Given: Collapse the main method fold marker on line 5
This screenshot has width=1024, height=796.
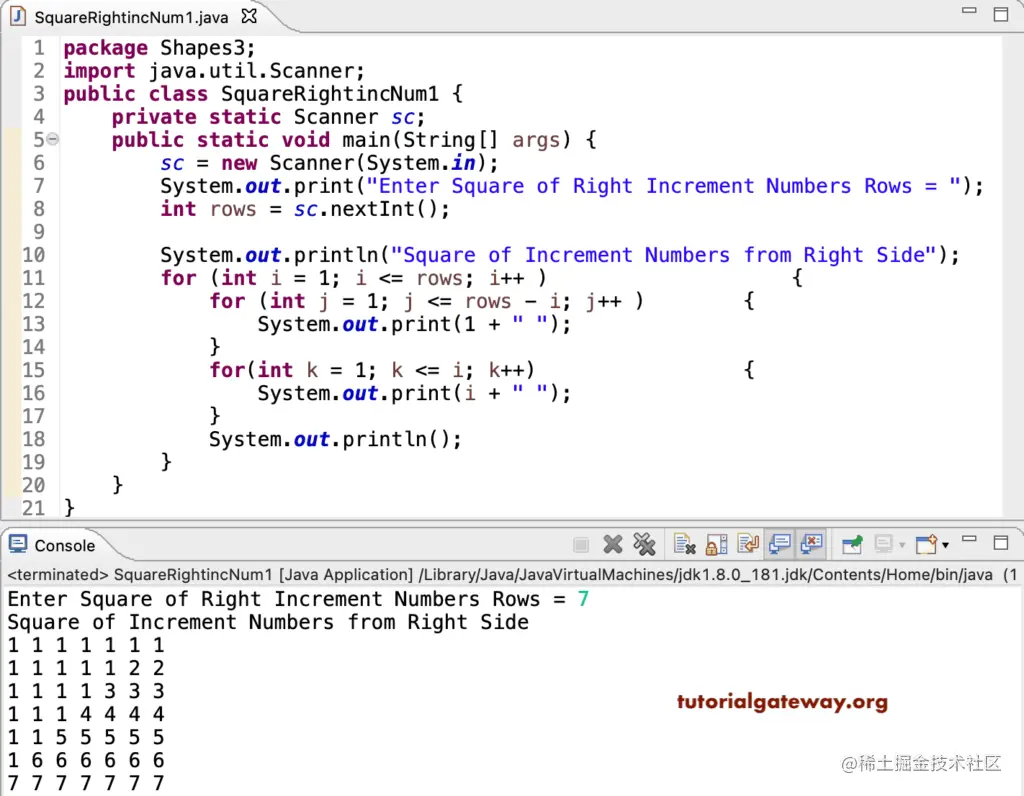Looking at the screenshot, I should pyautogui.click(x=52, y=138).
